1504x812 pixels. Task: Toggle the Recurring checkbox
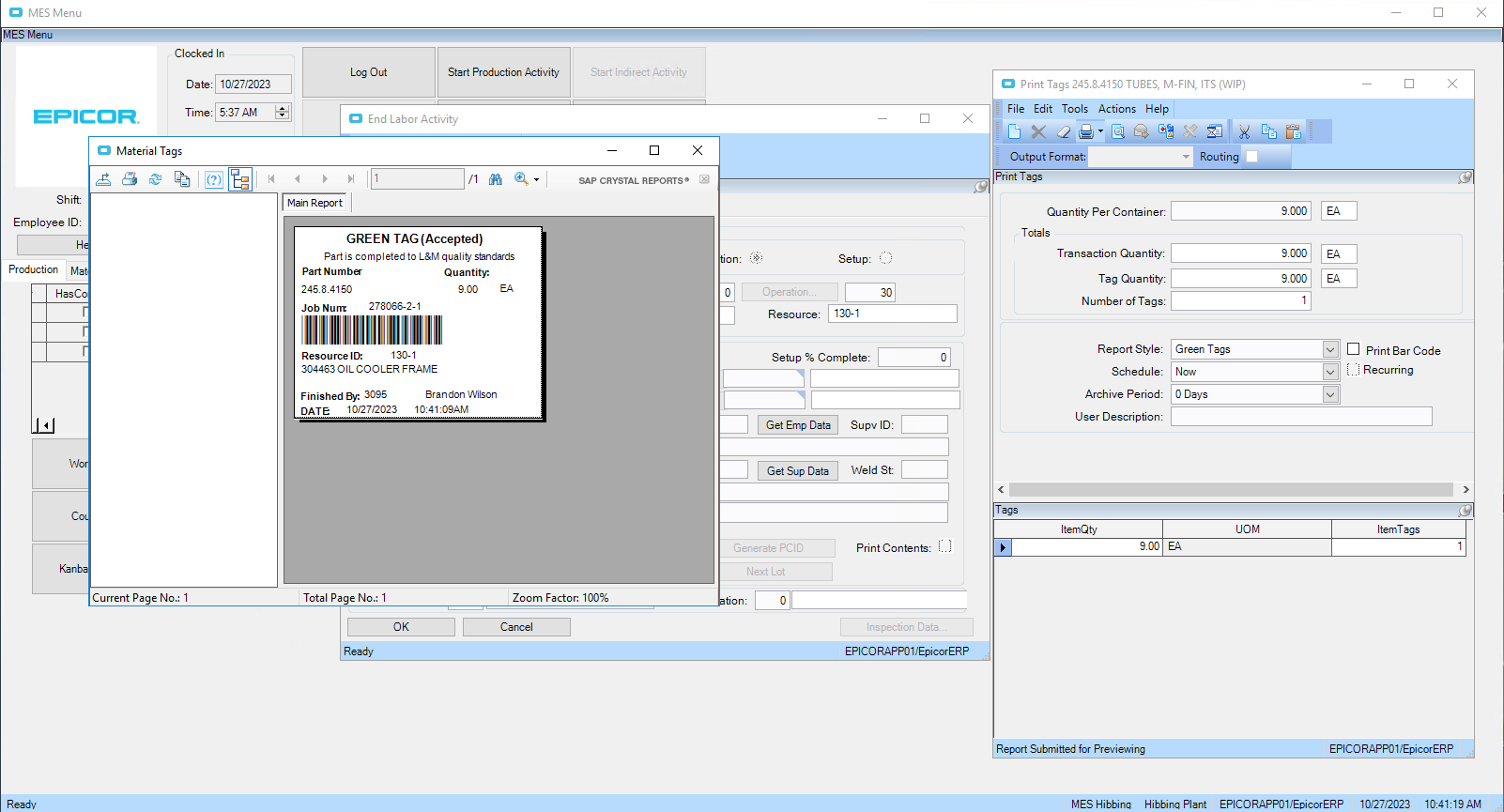pos(1353,370)
